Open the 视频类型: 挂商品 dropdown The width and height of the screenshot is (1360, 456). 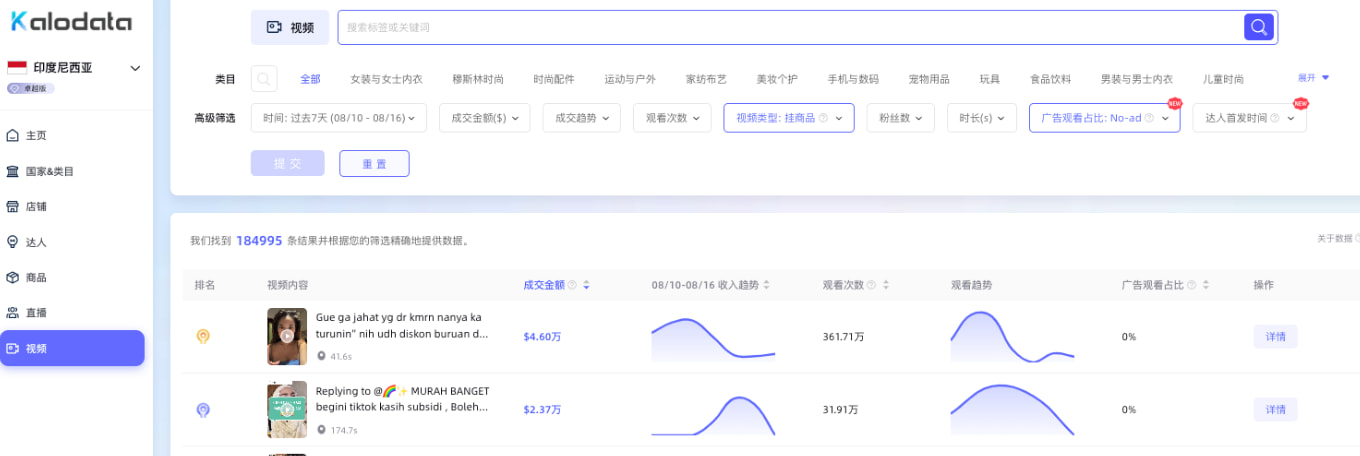(789, 118)
